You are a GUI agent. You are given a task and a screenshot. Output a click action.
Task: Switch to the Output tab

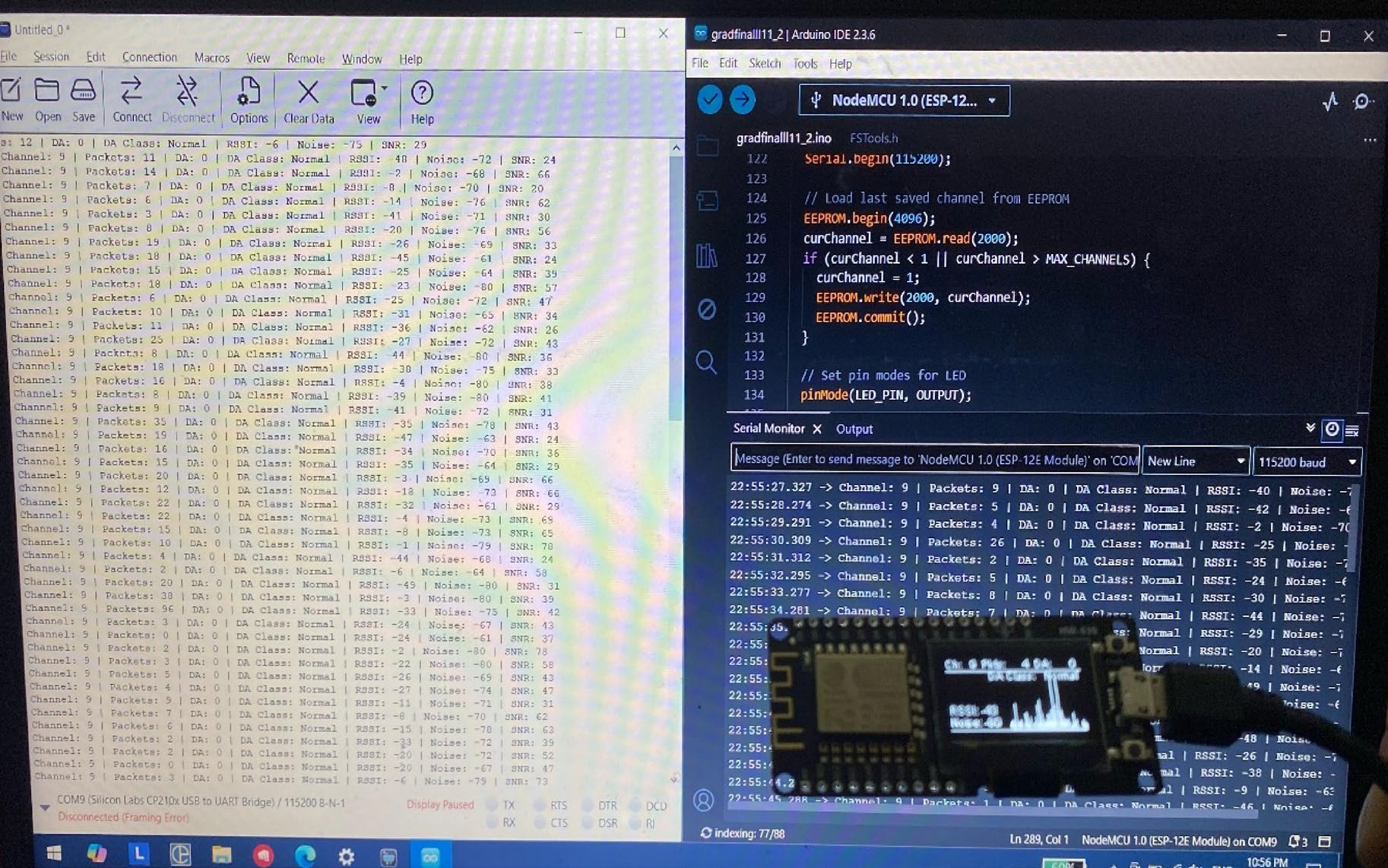pos(854,429)
